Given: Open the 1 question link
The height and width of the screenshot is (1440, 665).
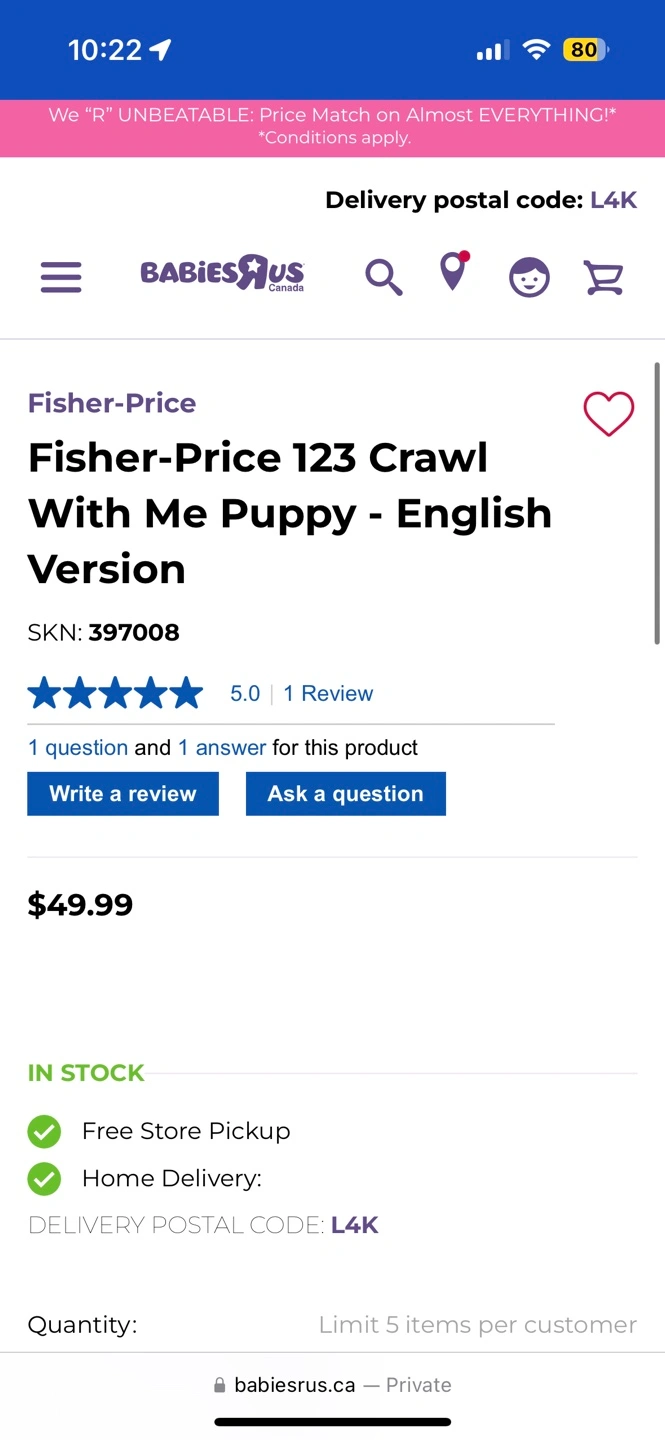Looking at the screenshot, I should point(78,748).
